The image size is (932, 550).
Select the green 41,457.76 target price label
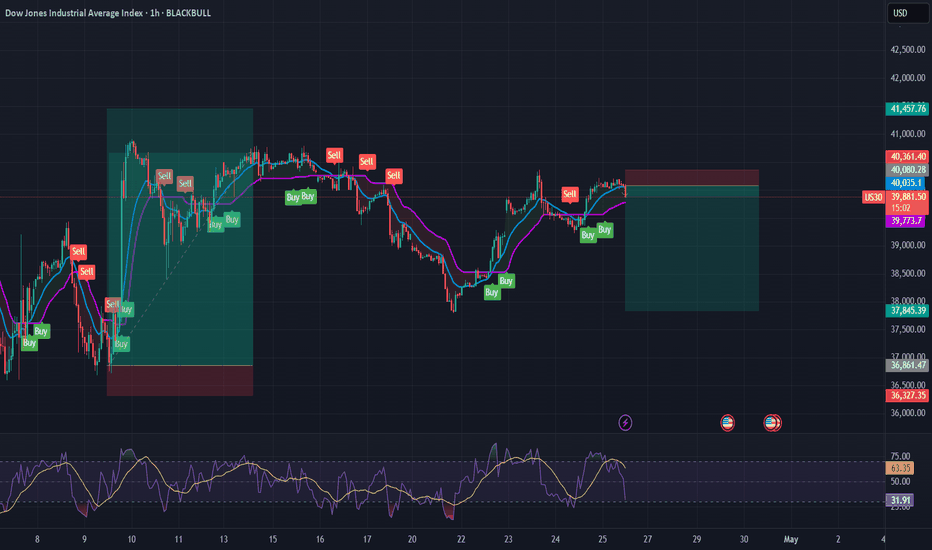pos(907,109)
